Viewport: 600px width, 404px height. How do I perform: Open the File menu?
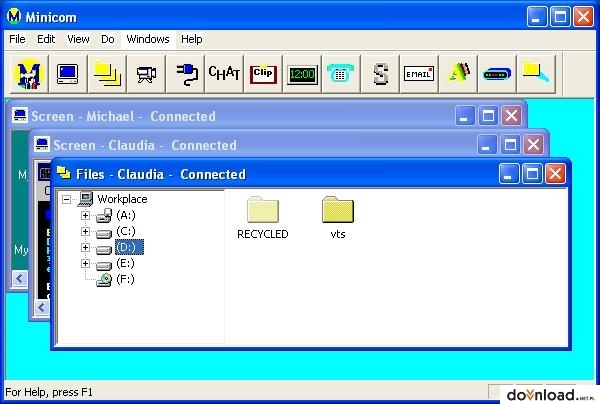17,39
